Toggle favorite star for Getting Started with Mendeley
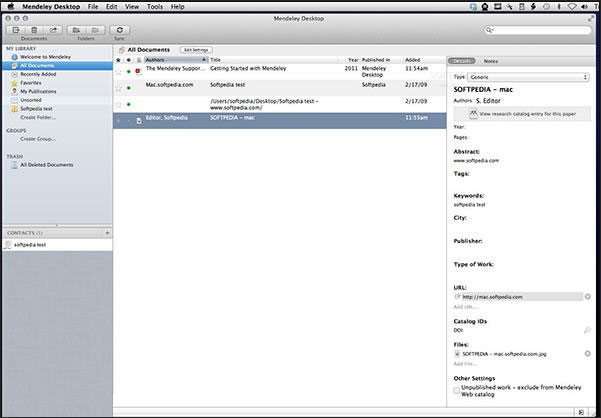This screenshot has width=601, height=418. 118,72
